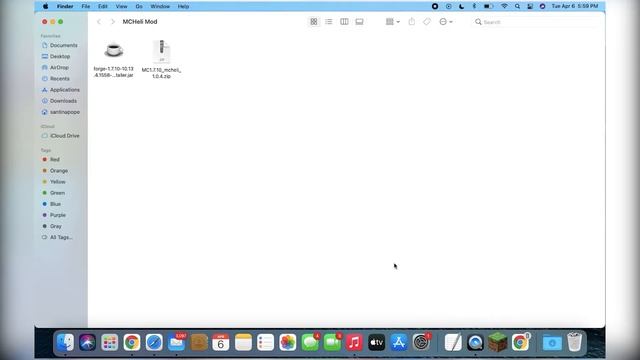
Task: Open the View menu
Action: click(121, 6)
